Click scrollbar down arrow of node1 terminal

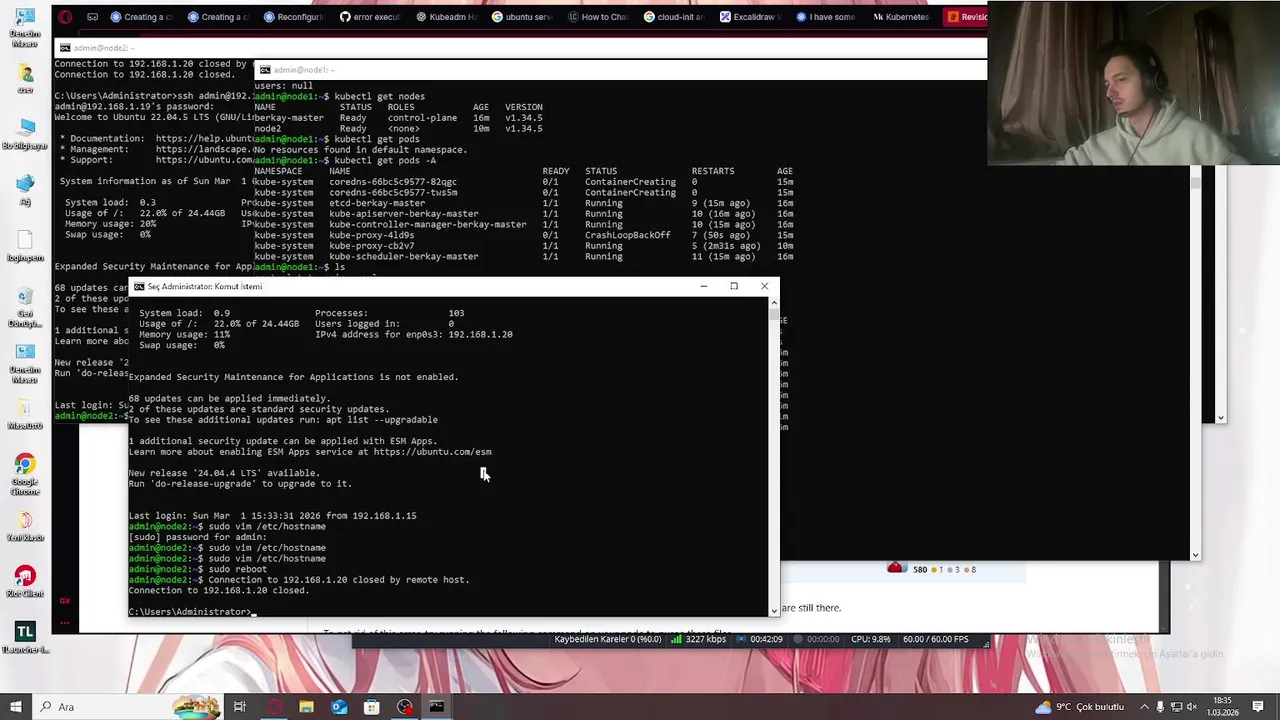pos(1195,554)
